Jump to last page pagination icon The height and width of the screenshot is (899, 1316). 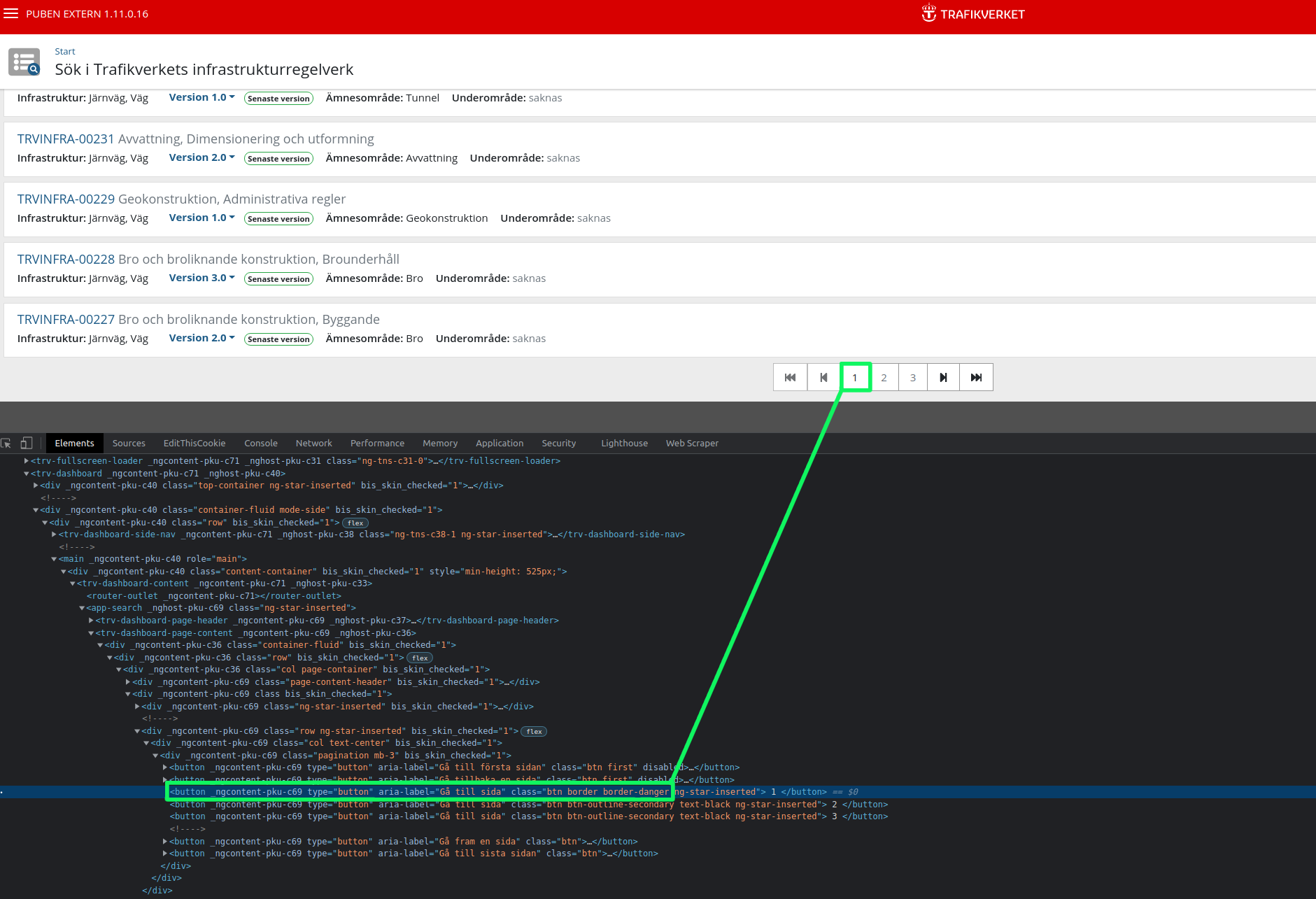(x=976, y=378)
